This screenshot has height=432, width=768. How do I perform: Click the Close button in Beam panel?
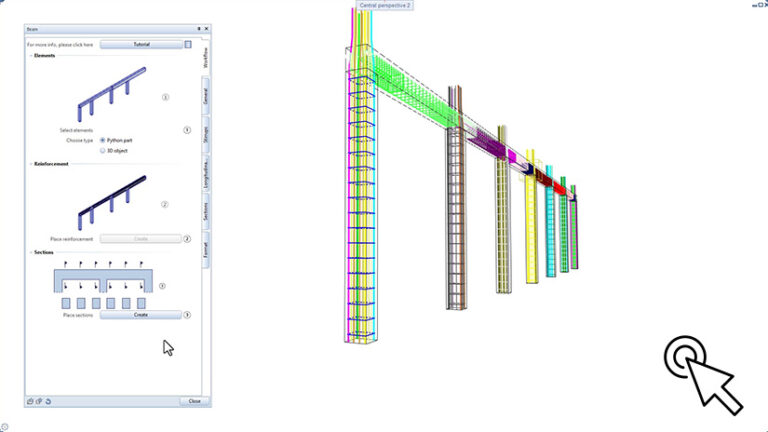[x=194, y=401]
